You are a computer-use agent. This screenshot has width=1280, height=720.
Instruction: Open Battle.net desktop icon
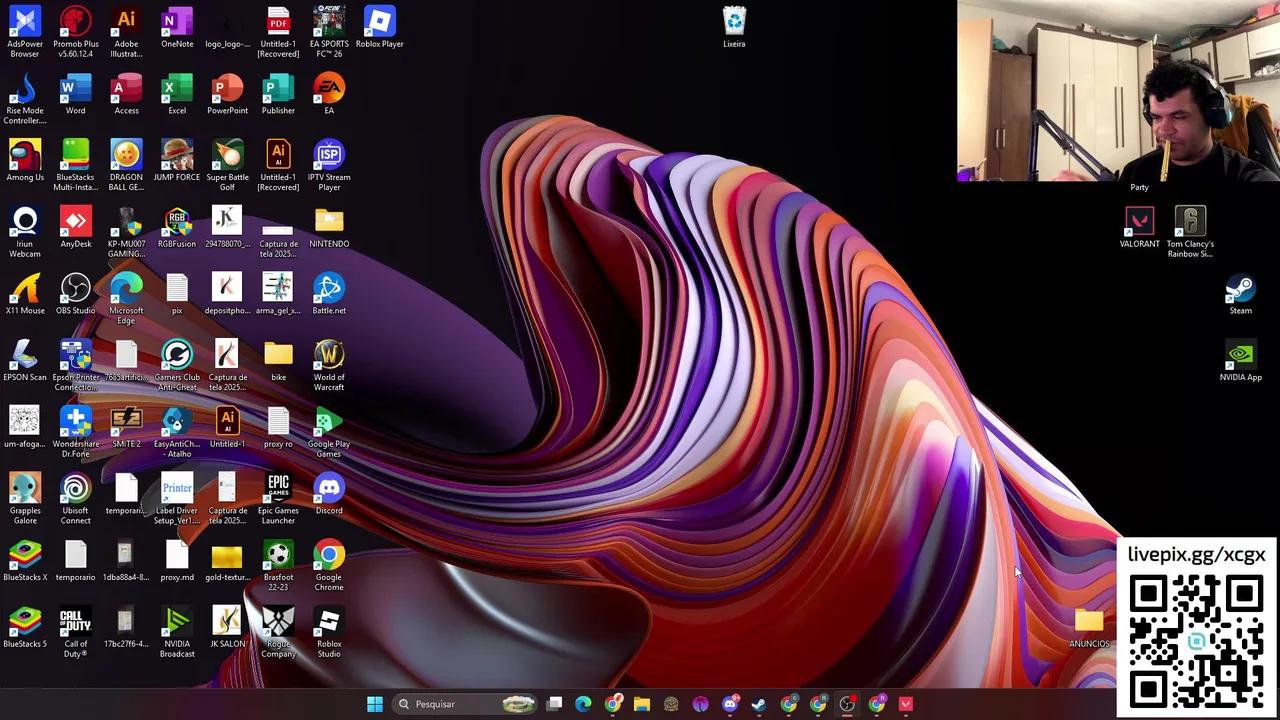329,289
